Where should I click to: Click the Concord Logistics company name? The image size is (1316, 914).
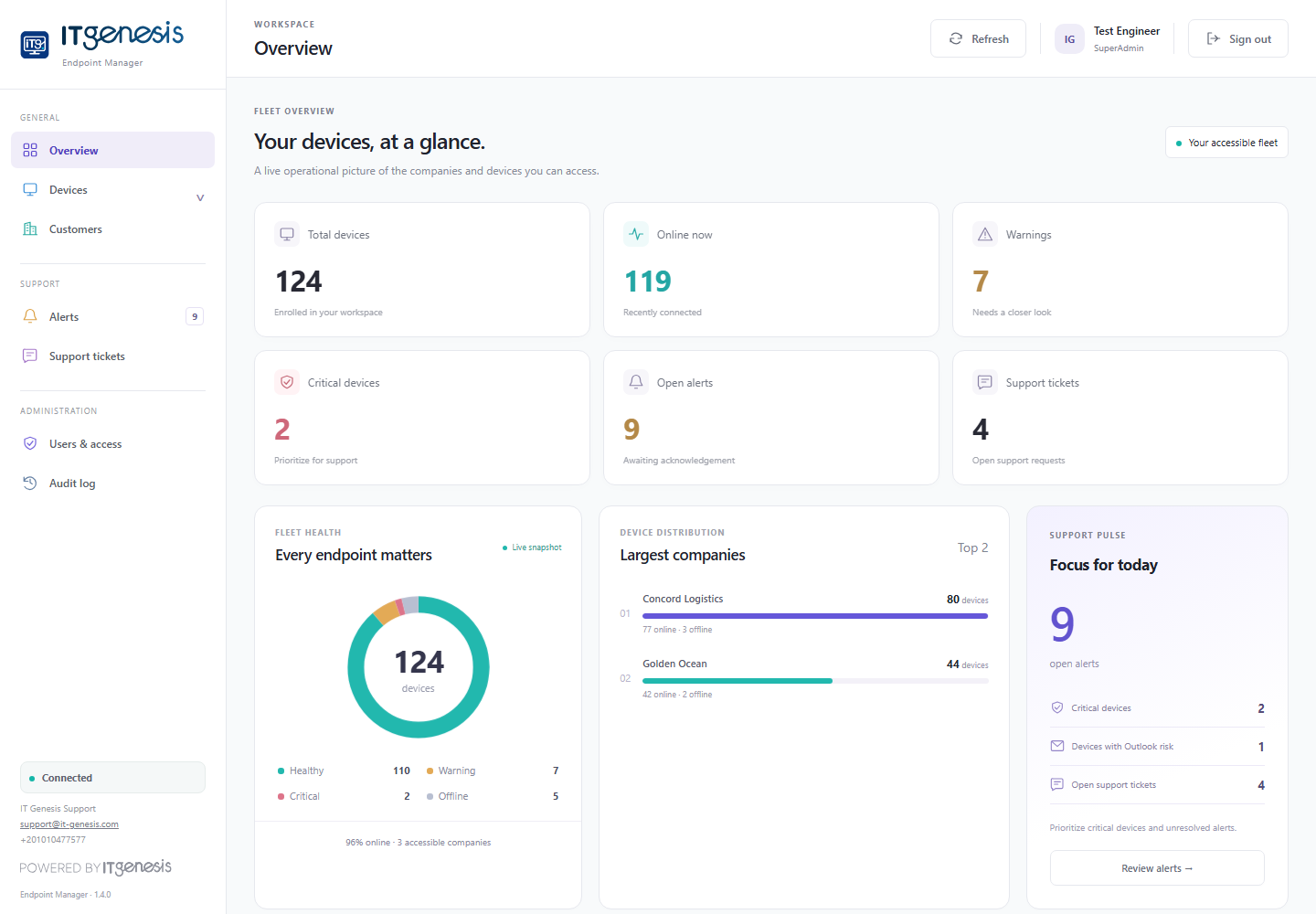click(683, 599)
